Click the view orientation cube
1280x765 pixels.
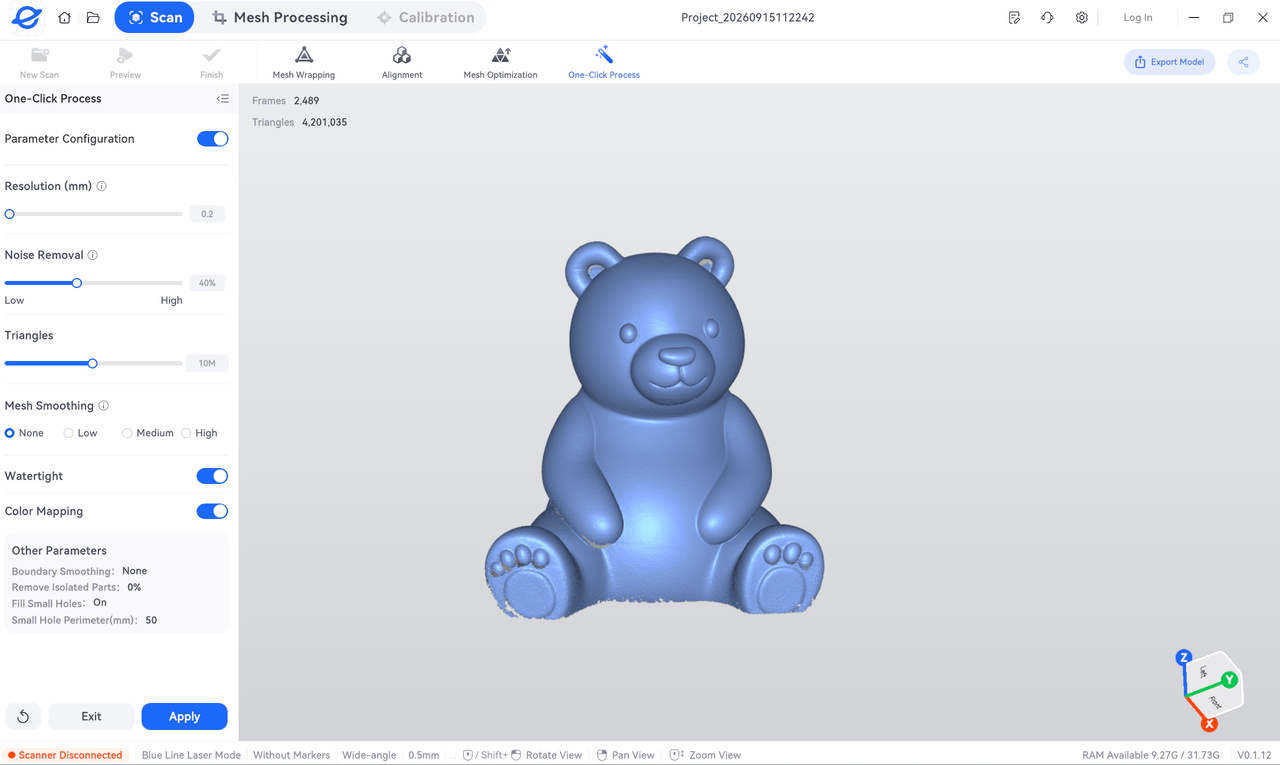coord(1210,688)
